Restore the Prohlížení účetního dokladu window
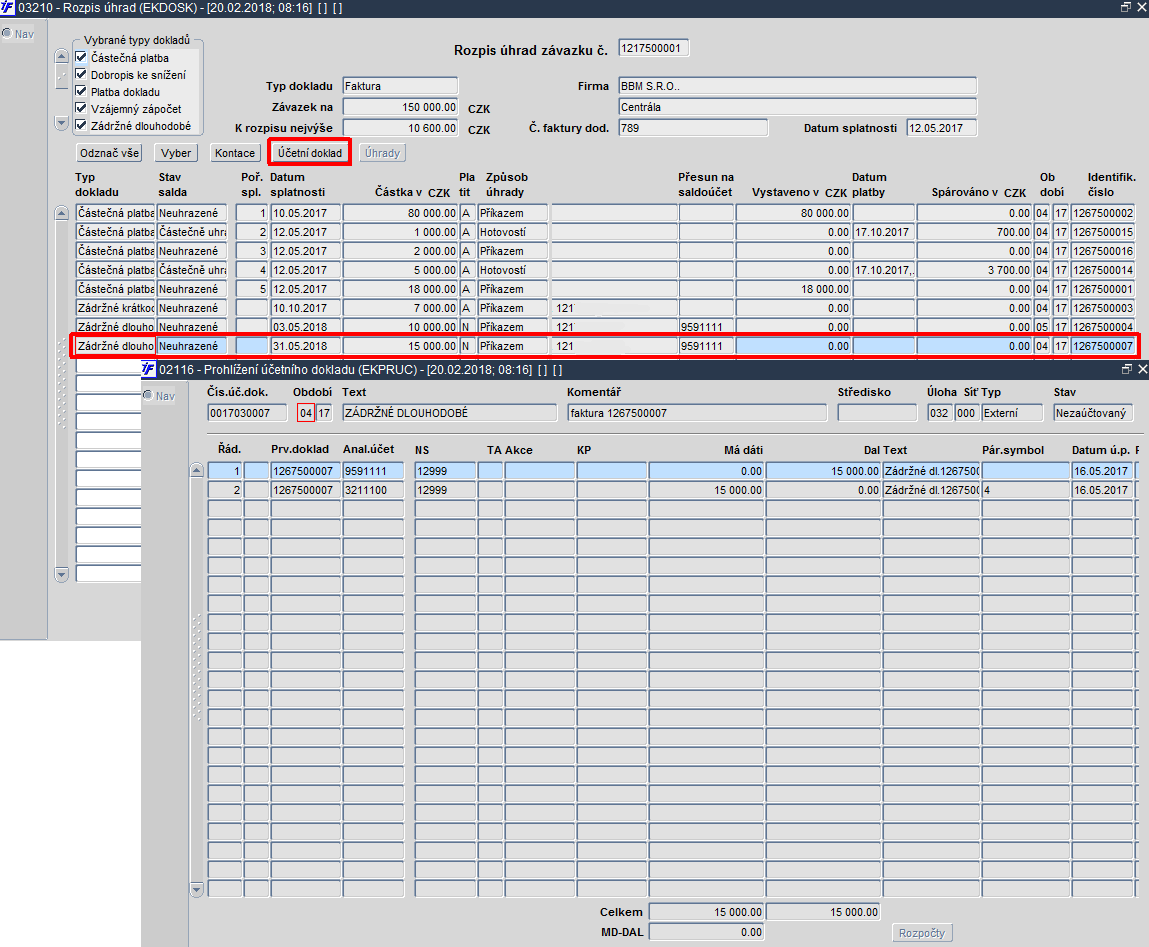This screenshot has height=947, width=1149. coord(1126,369)
